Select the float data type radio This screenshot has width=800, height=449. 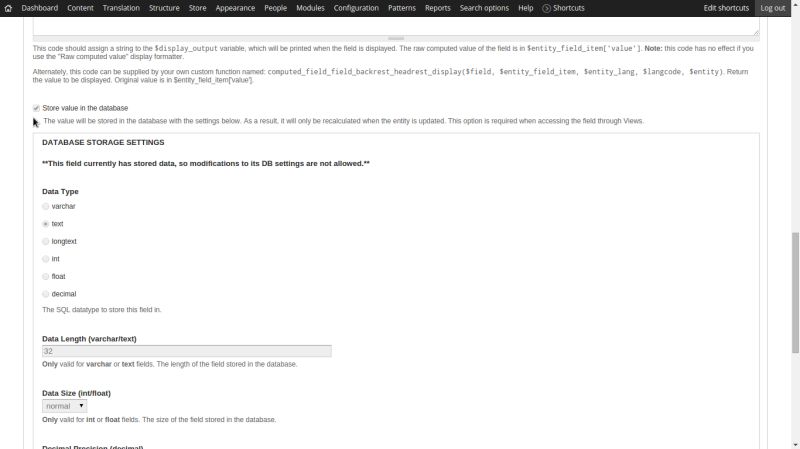[45, 277]
